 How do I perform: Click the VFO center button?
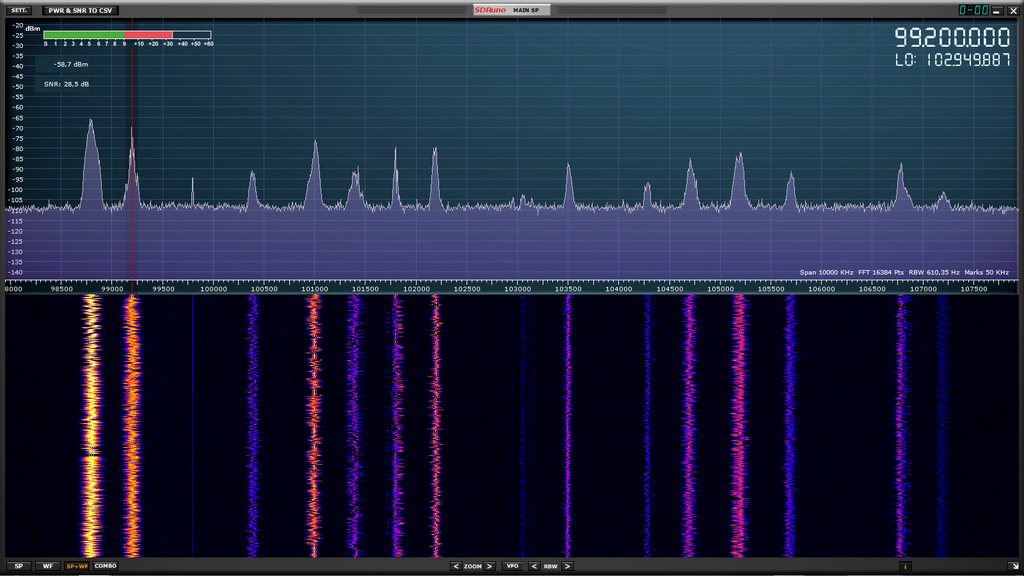[x=512, y=566]
